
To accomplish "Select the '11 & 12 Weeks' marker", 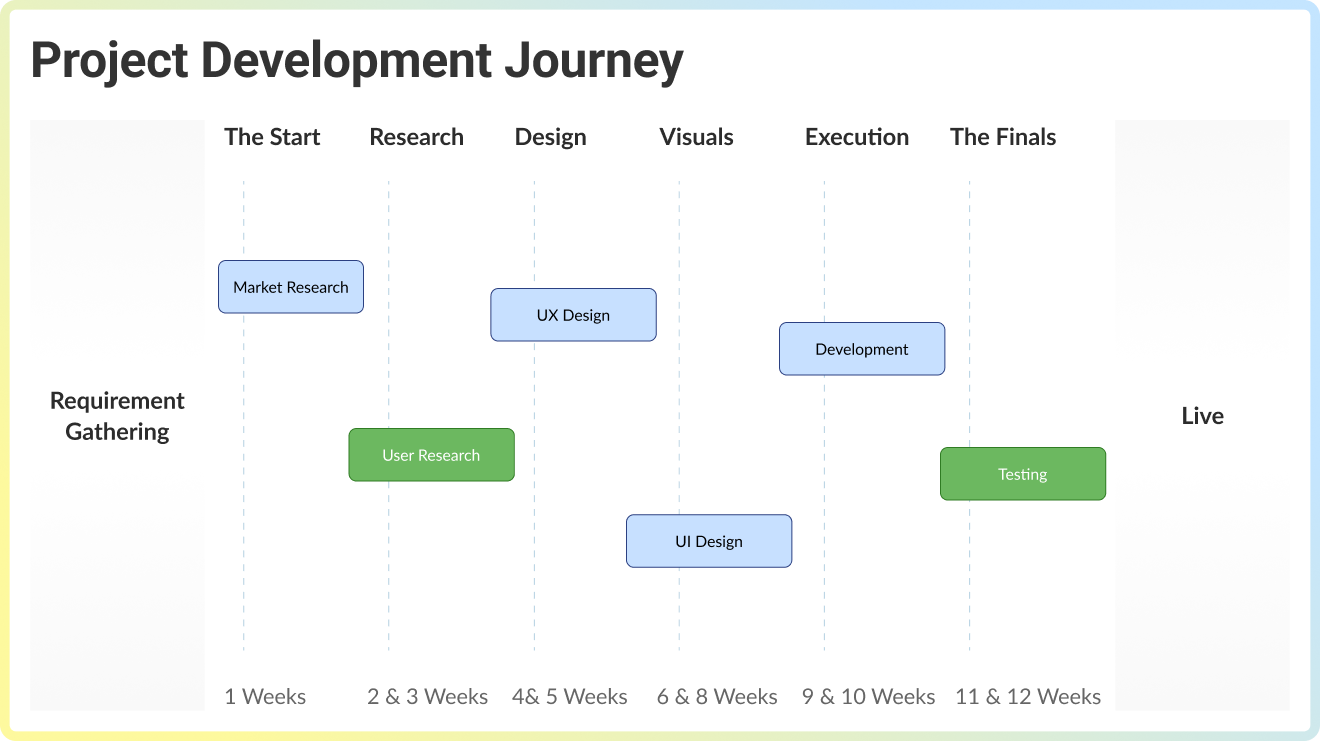I will [x=1026, y=696].
